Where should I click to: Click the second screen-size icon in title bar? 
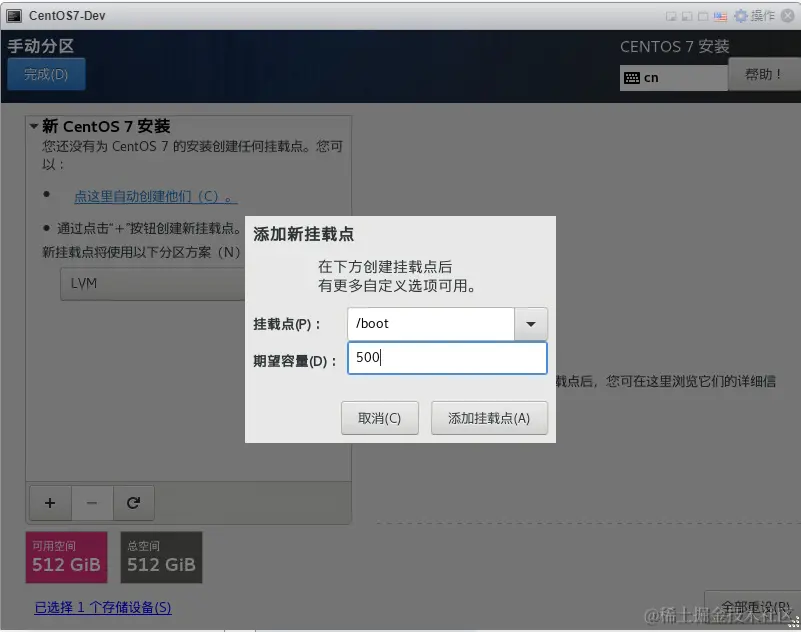687,16
